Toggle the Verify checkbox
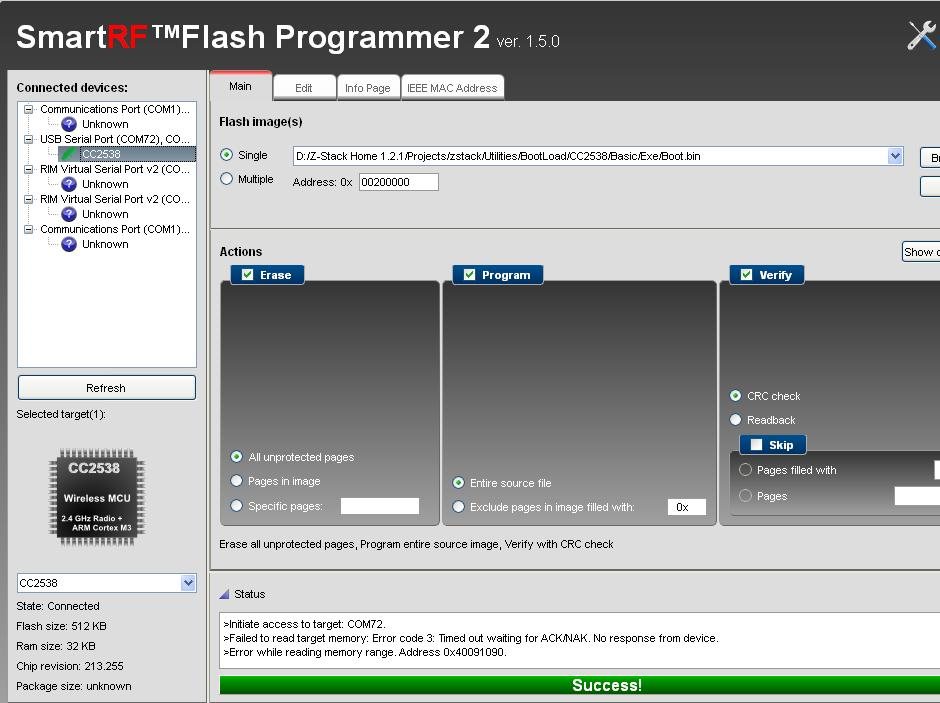The height and width of the screenshot is (703, 940). coord(746,274)
